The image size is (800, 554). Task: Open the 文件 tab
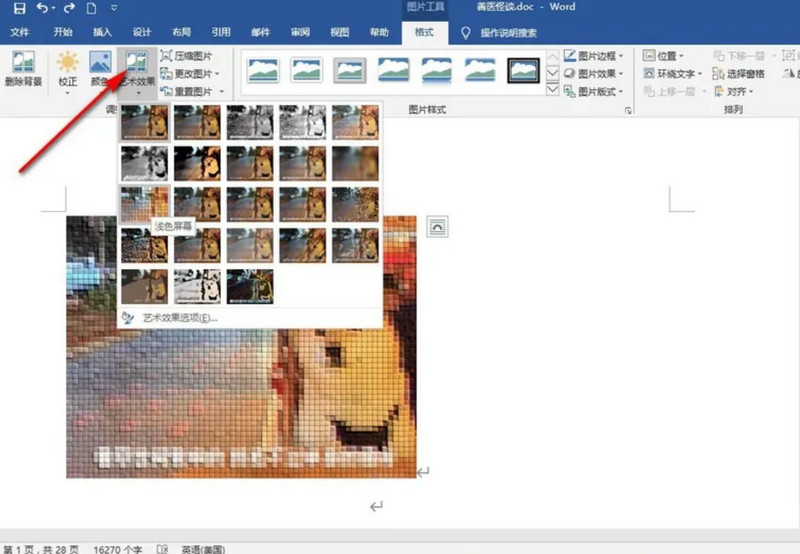20,32
